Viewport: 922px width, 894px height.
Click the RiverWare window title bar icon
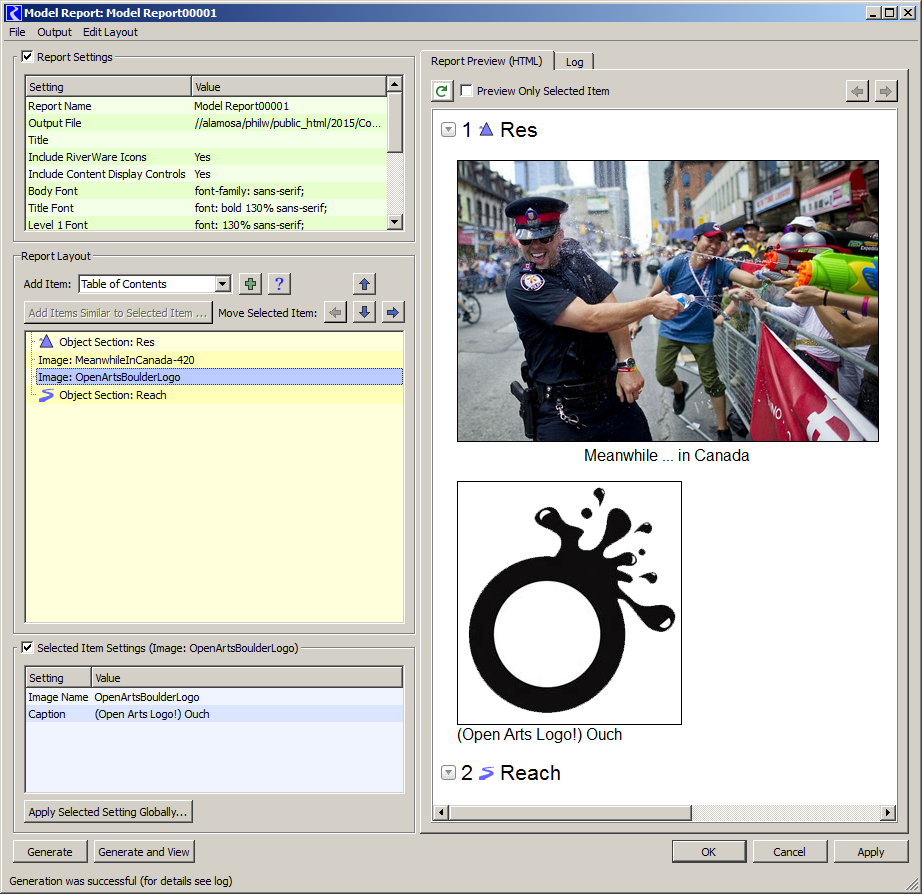13,13
